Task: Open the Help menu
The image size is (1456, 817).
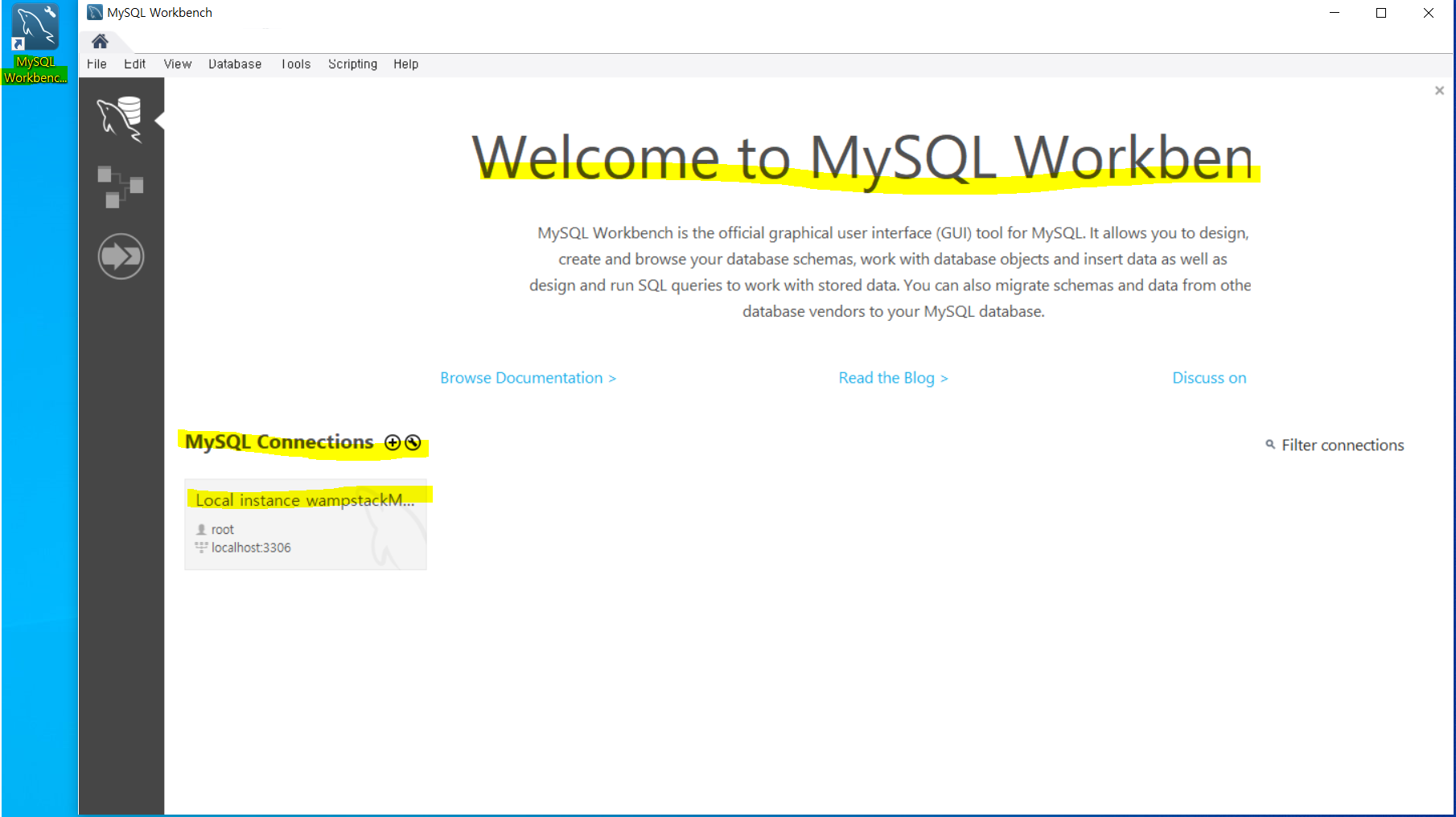Action: (x=405, y=64)
